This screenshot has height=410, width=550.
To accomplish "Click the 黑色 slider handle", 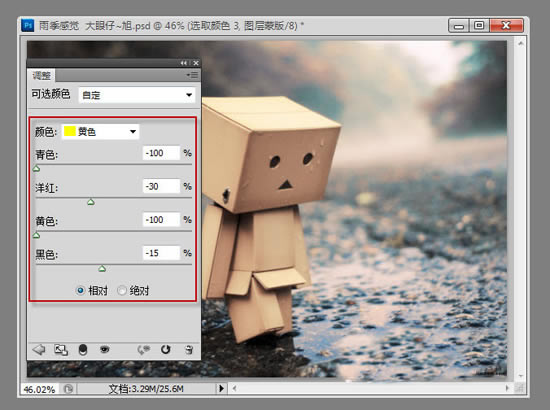I will tap(102, 269).
